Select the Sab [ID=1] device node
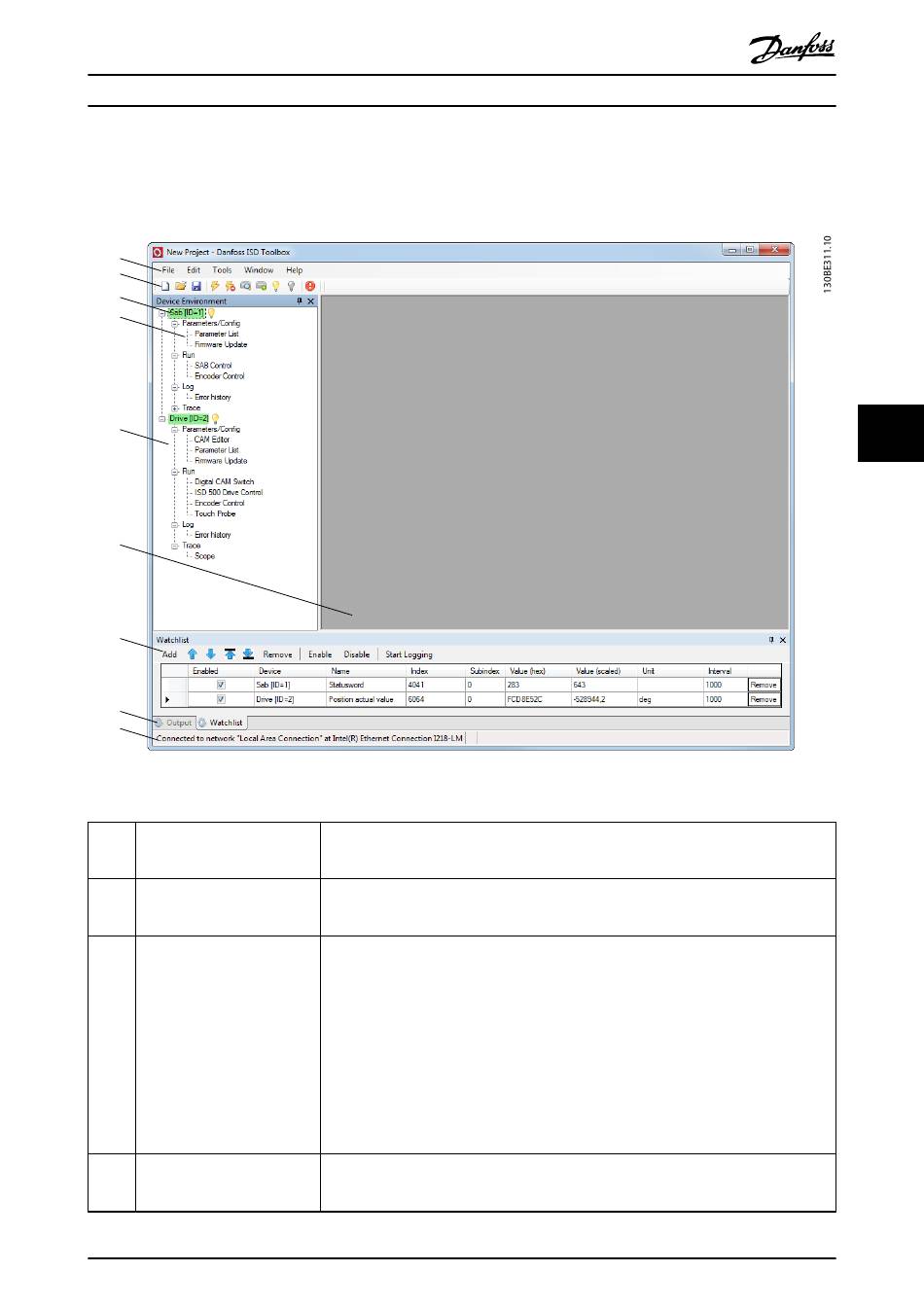This screenshot has height=1307, width=924. click(187, 313)
